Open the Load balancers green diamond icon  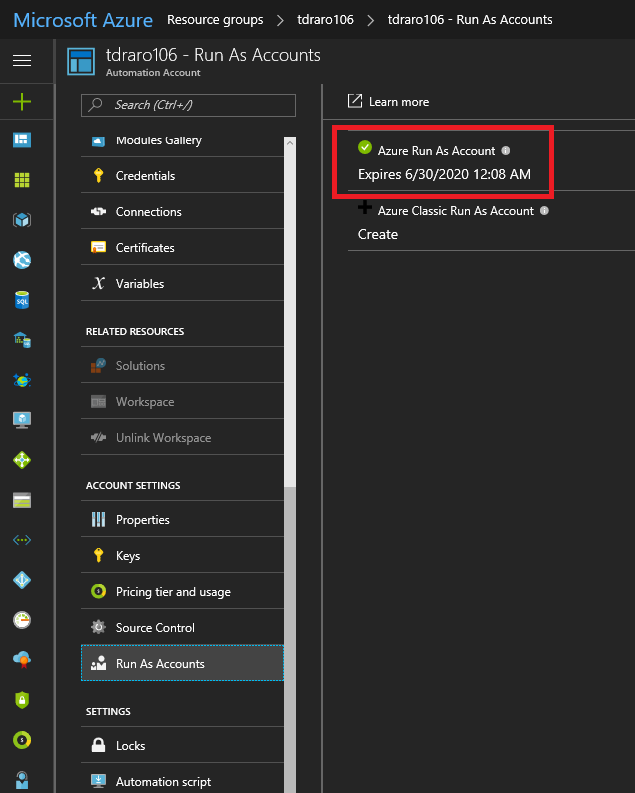point(22,460)
